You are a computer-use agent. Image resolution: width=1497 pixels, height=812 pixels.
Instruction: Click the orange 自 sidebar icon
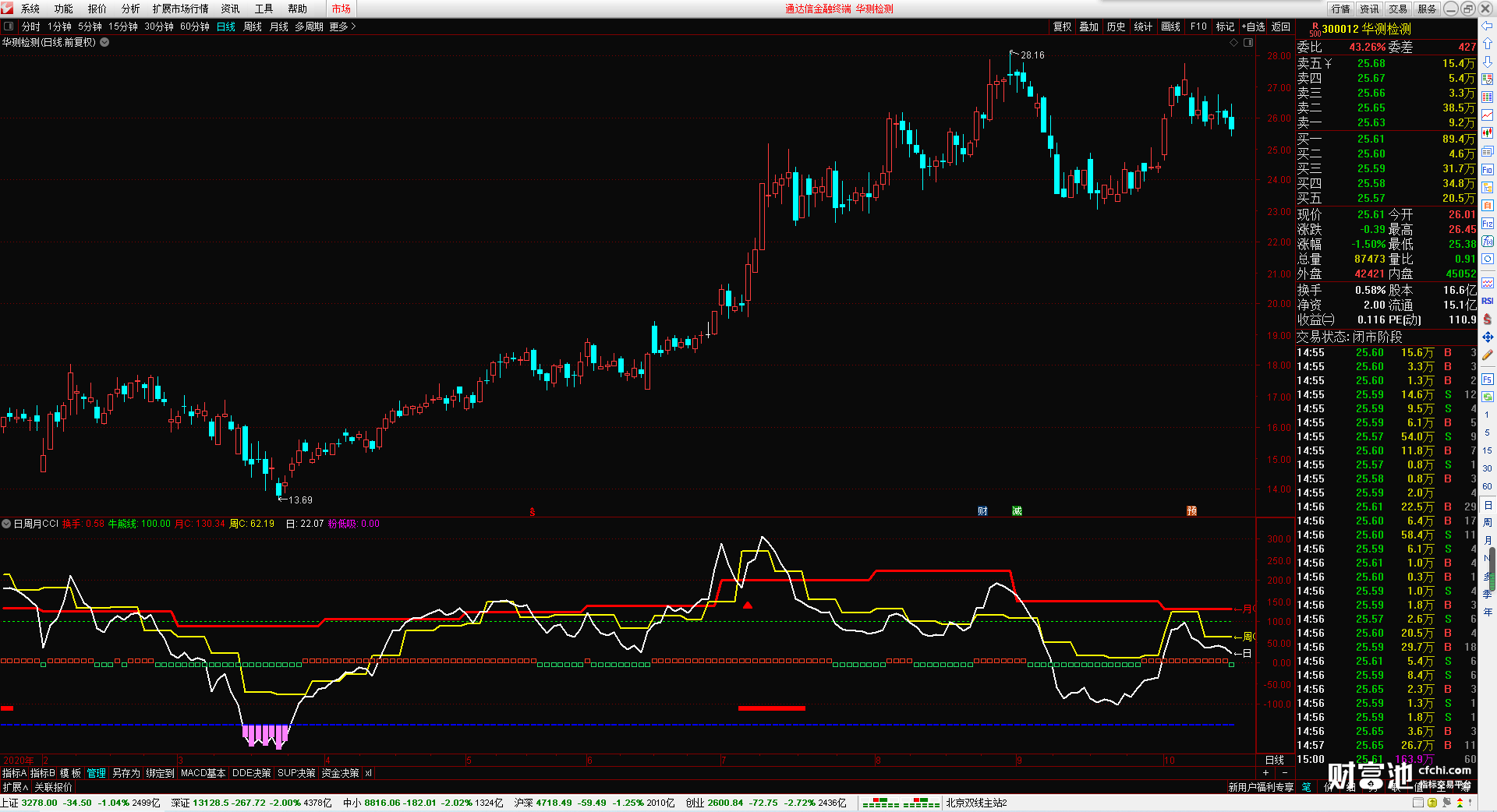point(1487,205)
